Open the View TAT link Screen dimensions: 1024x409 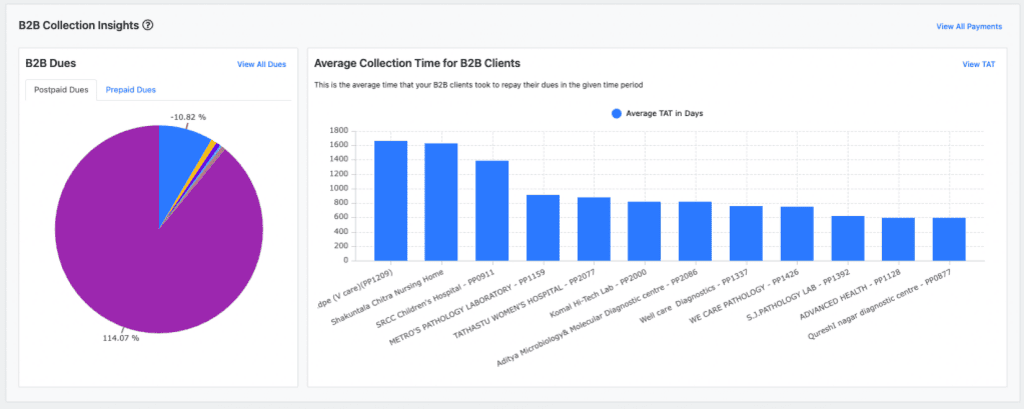click(978, 64)
